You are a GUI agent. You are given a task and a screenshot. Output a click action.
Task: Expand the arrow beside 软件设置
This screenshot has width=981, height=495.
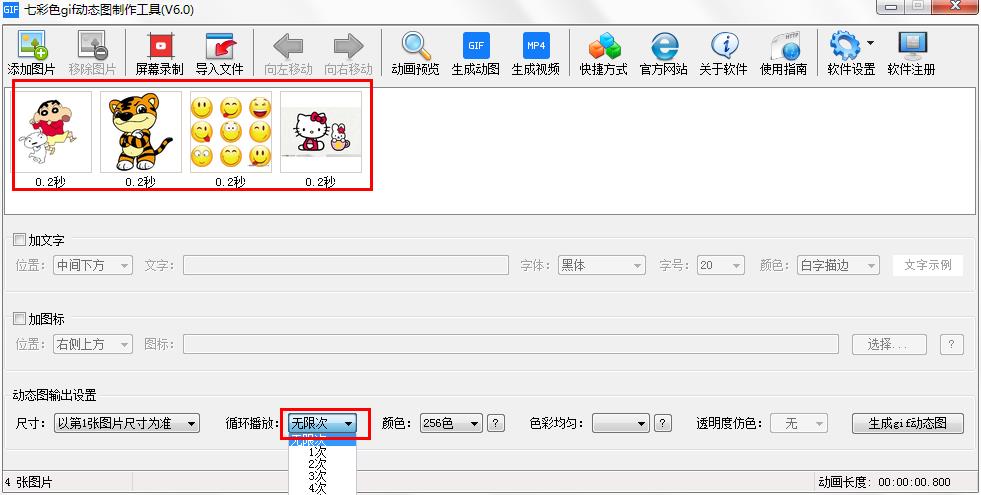click(x=870, y=43)
